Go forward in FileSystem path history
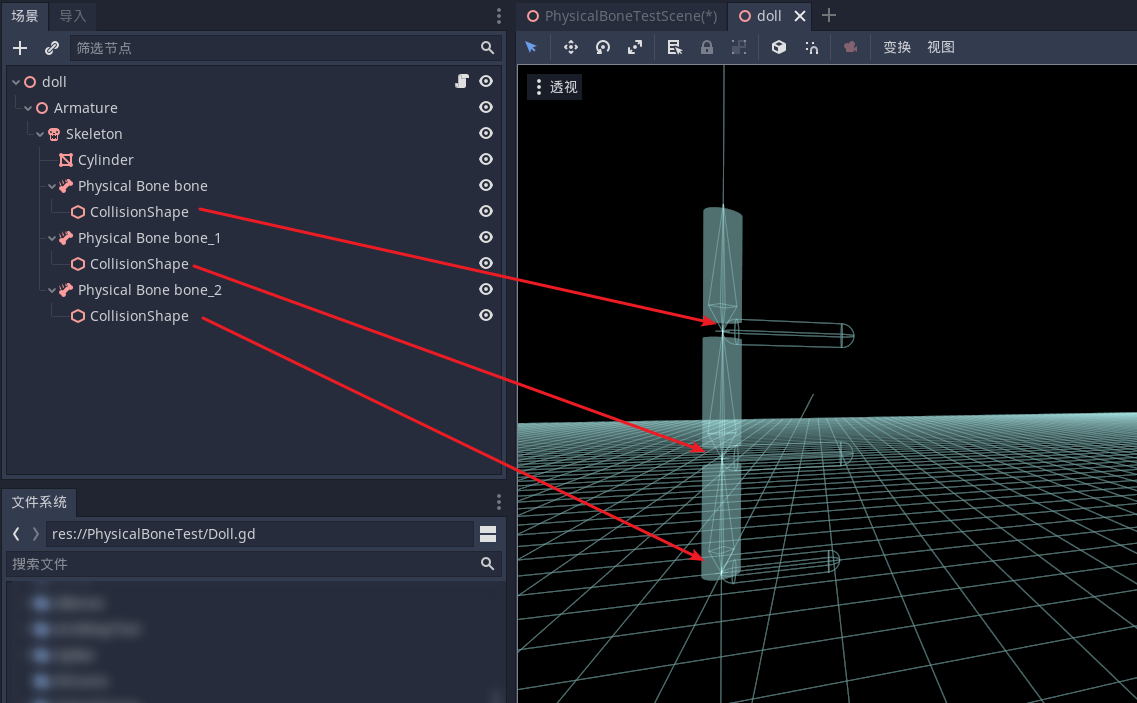The image size is (1137, 703). point(36,534)
